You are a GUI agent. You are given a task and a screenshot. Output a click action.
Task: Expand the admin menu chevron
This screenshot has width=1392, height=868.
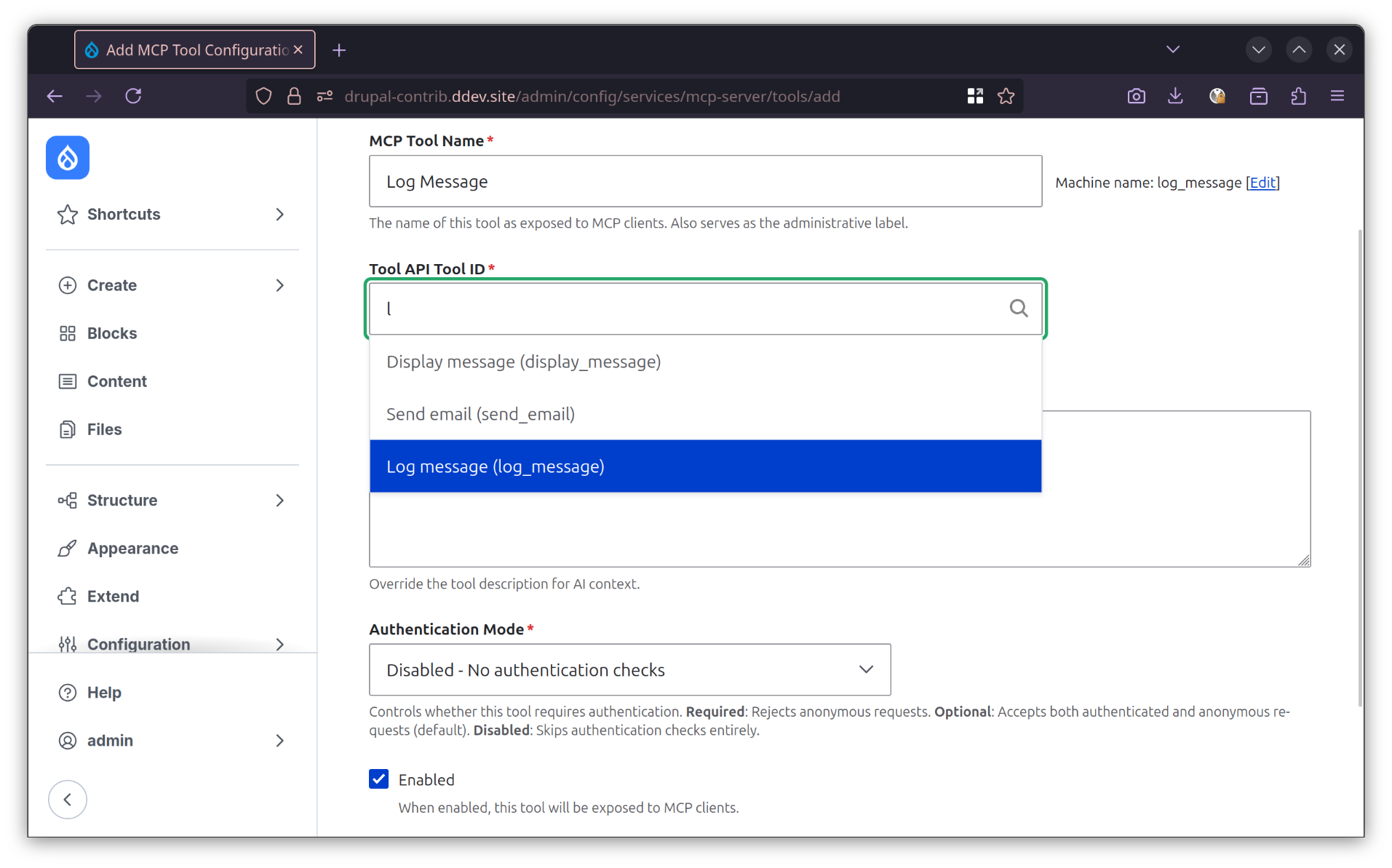click(280, 741)
